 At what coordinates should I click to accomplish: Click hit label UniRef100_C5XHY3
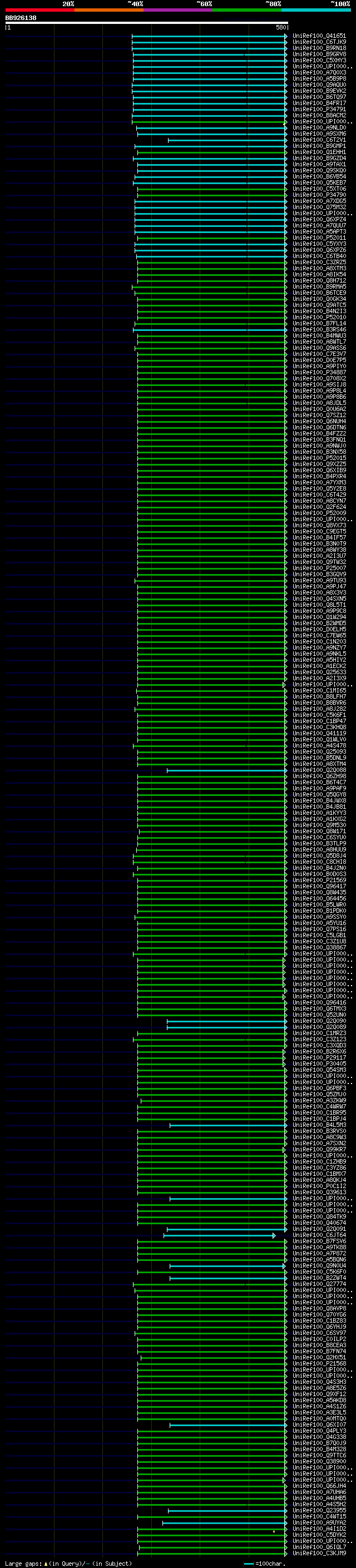pos(319,60)
